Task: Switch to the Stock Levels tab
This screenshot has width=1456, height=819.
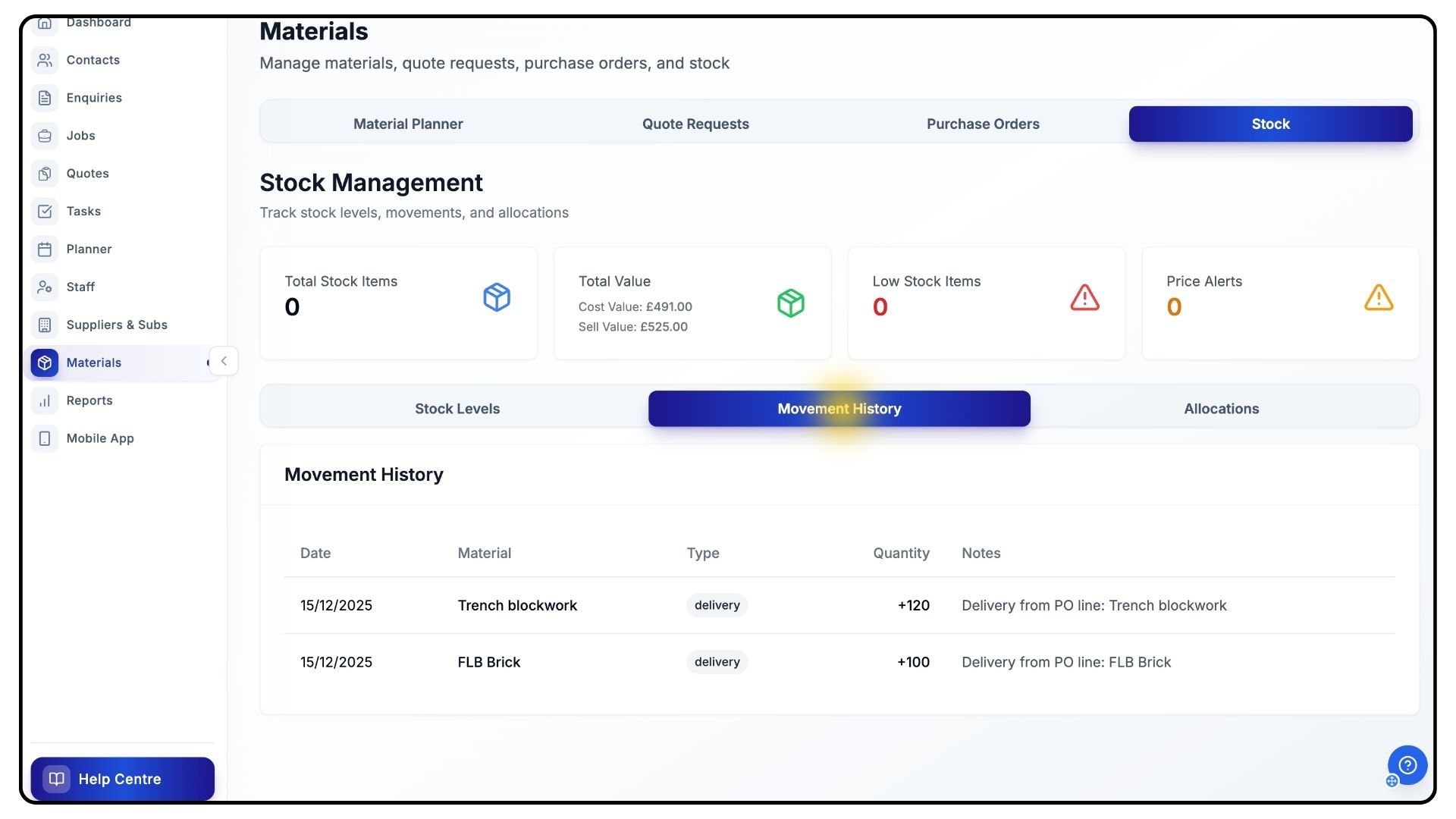Action: pos(457,409)
